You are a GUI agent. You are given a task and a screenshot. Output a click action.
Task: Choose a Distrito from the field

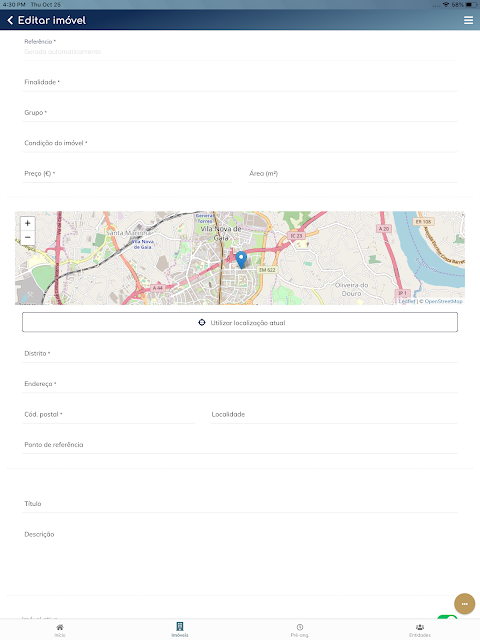[240, 353]
